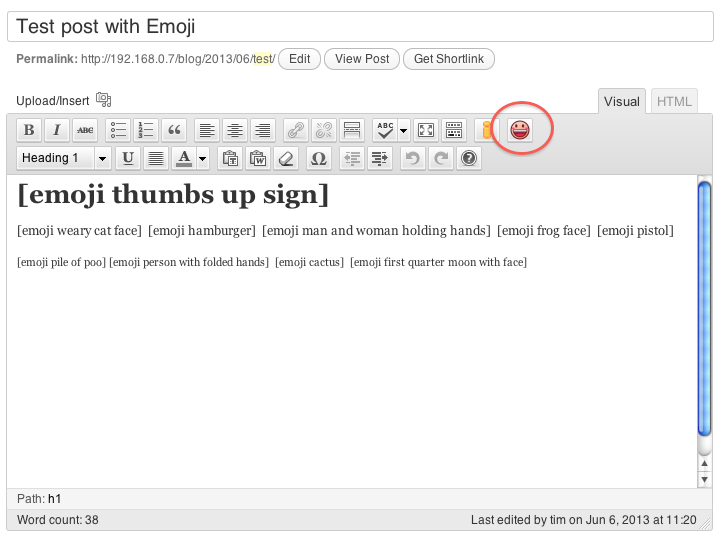Open the emoji picker smiley button
This screenshot has height=540, width=725.
(520, 130)
